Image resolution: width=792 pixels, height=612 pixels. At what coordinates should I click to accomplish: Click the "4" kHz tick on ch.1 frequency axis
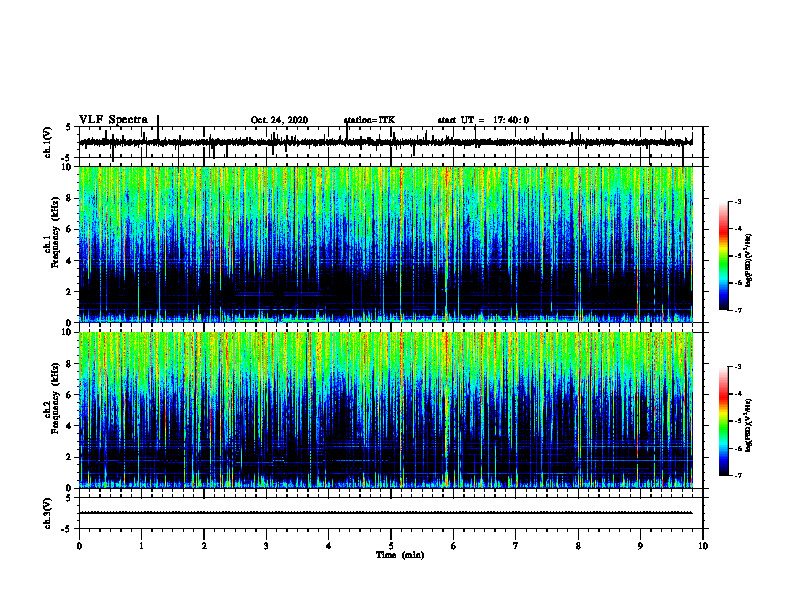(x=70, y=261)
